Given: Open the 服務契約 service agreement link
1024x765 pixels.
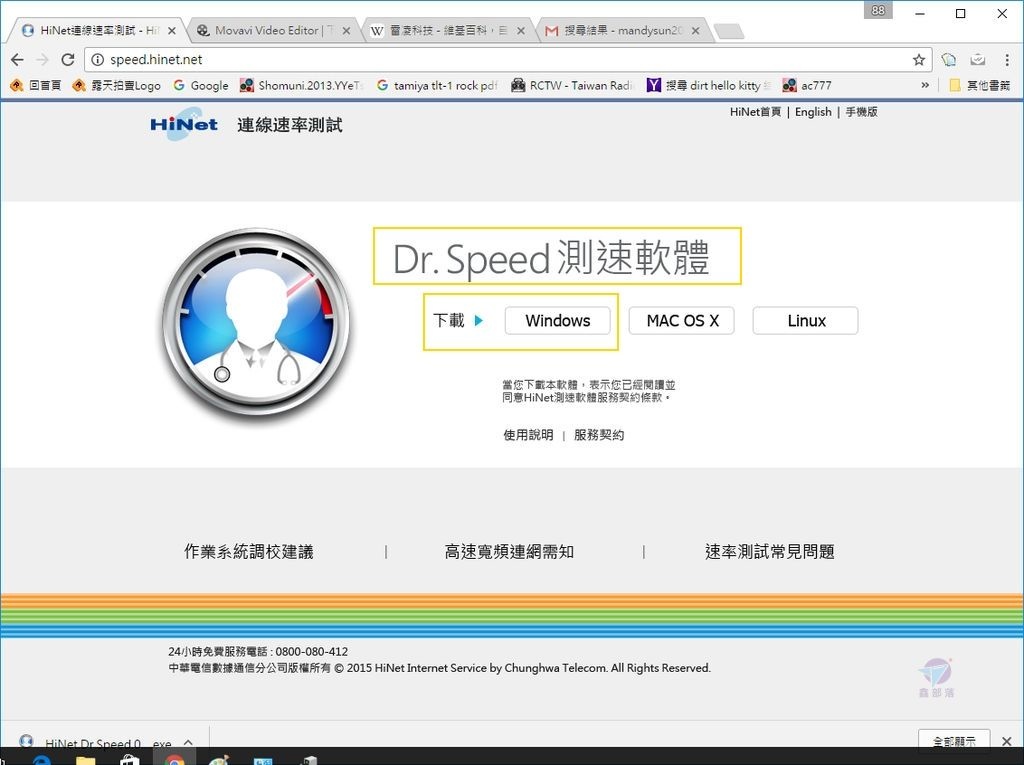Looking at the screenshot, I should click(599, 435).
